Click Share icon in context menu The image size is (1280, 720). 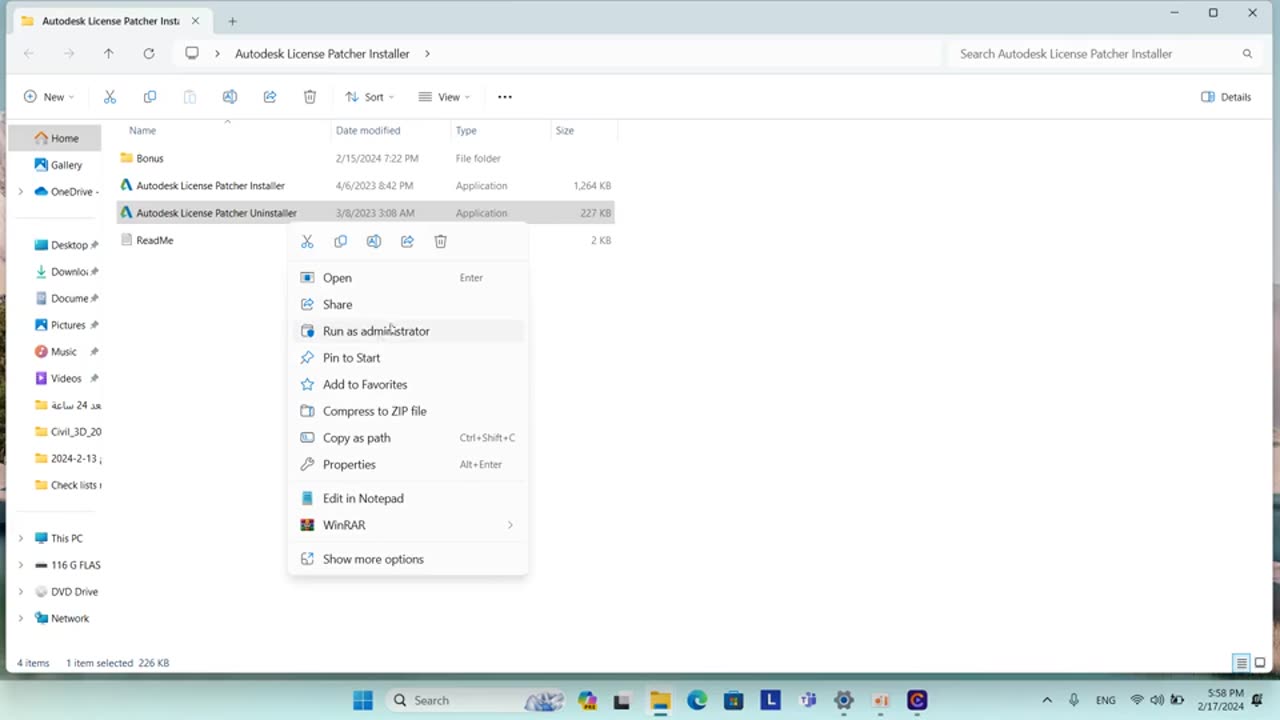tap(407, 241)
